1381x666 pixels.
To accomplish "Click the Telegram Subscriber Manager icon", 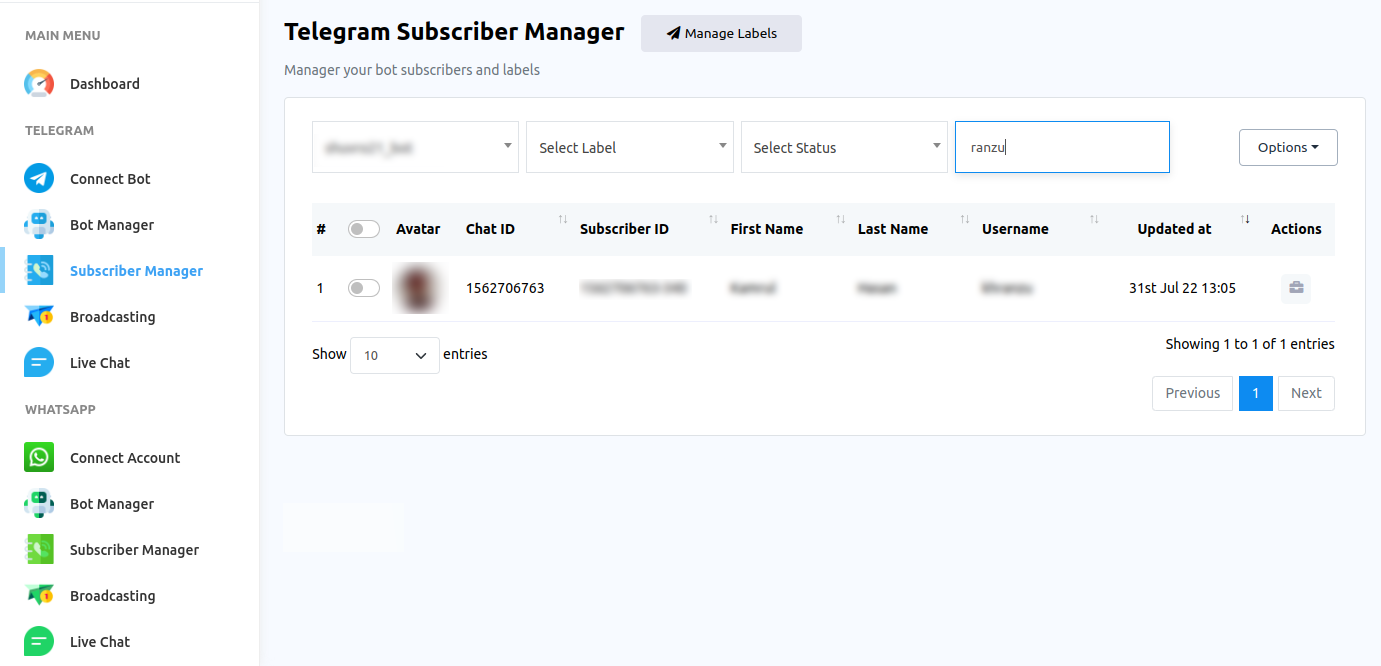I will click(39, 271).
